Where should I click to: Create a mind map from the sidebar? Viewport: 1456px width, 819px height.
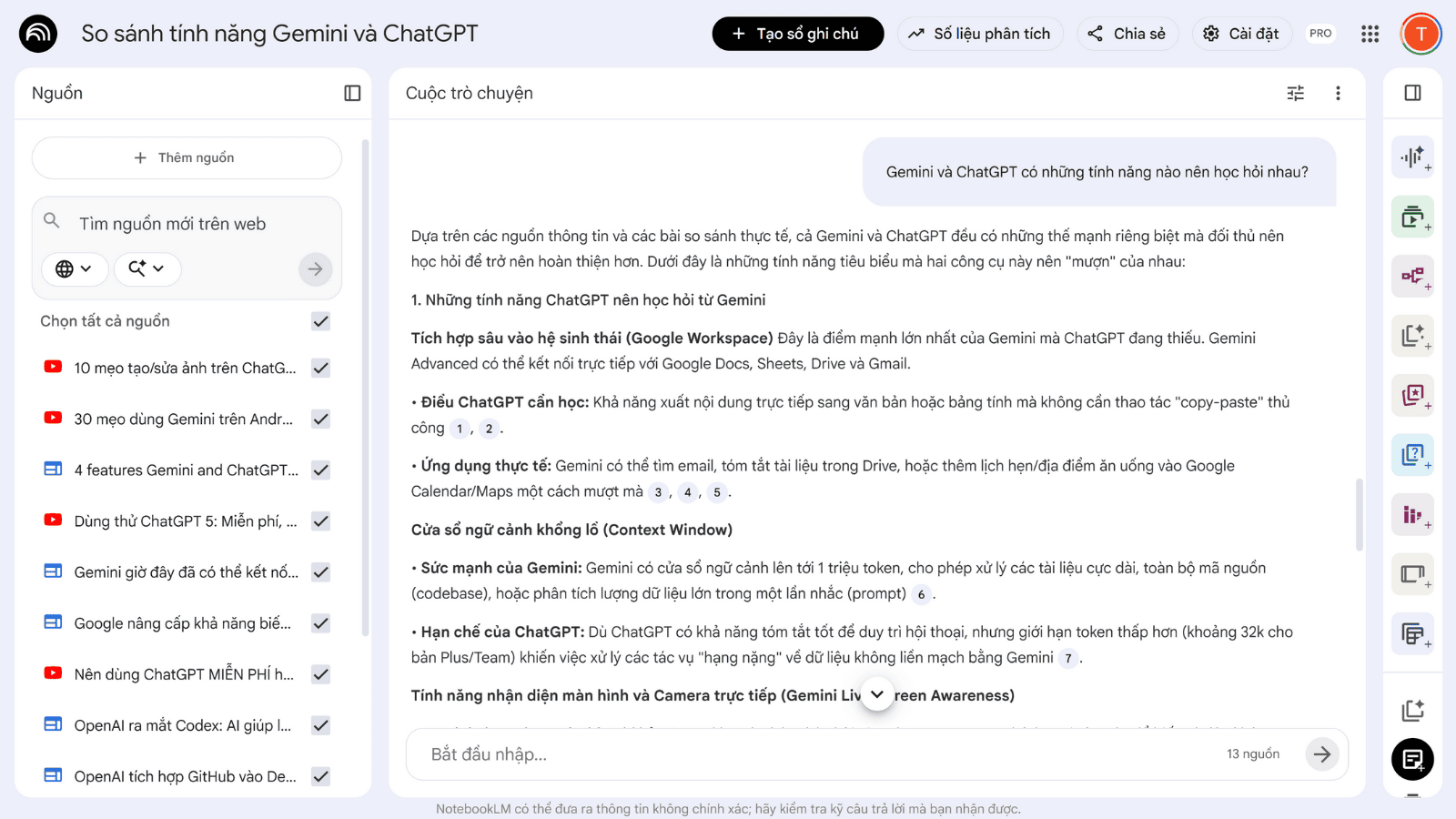[1412, 277]
